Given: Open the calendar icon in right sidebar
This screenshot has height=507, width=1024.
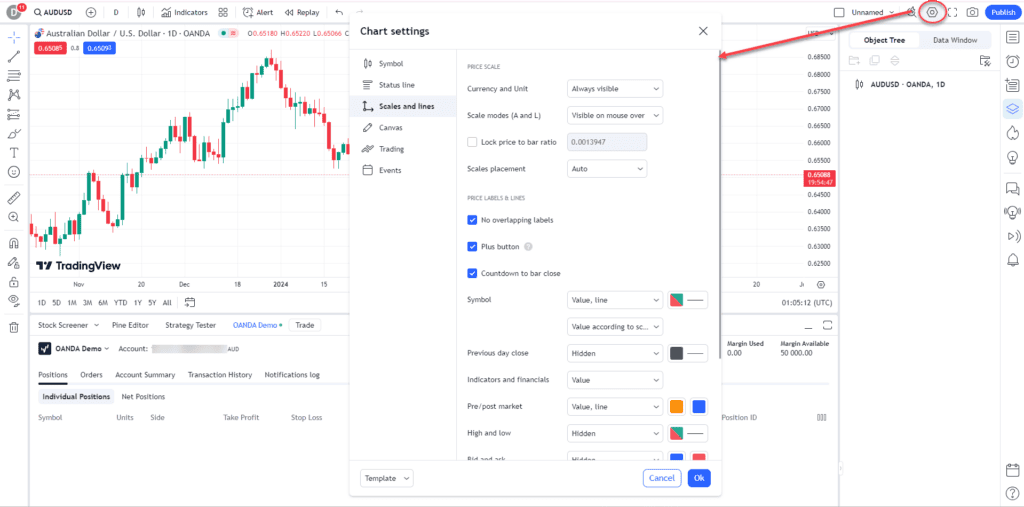Looking at the screenshot, I should 1013,470.
